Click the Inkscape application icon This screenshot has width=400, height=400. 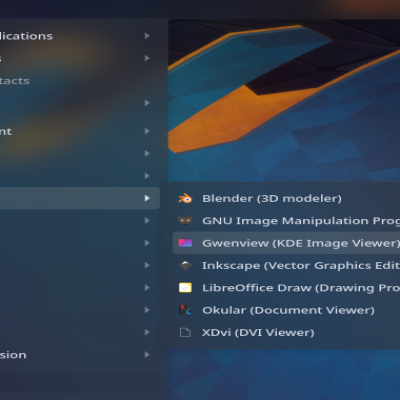(x=185, y=265)
